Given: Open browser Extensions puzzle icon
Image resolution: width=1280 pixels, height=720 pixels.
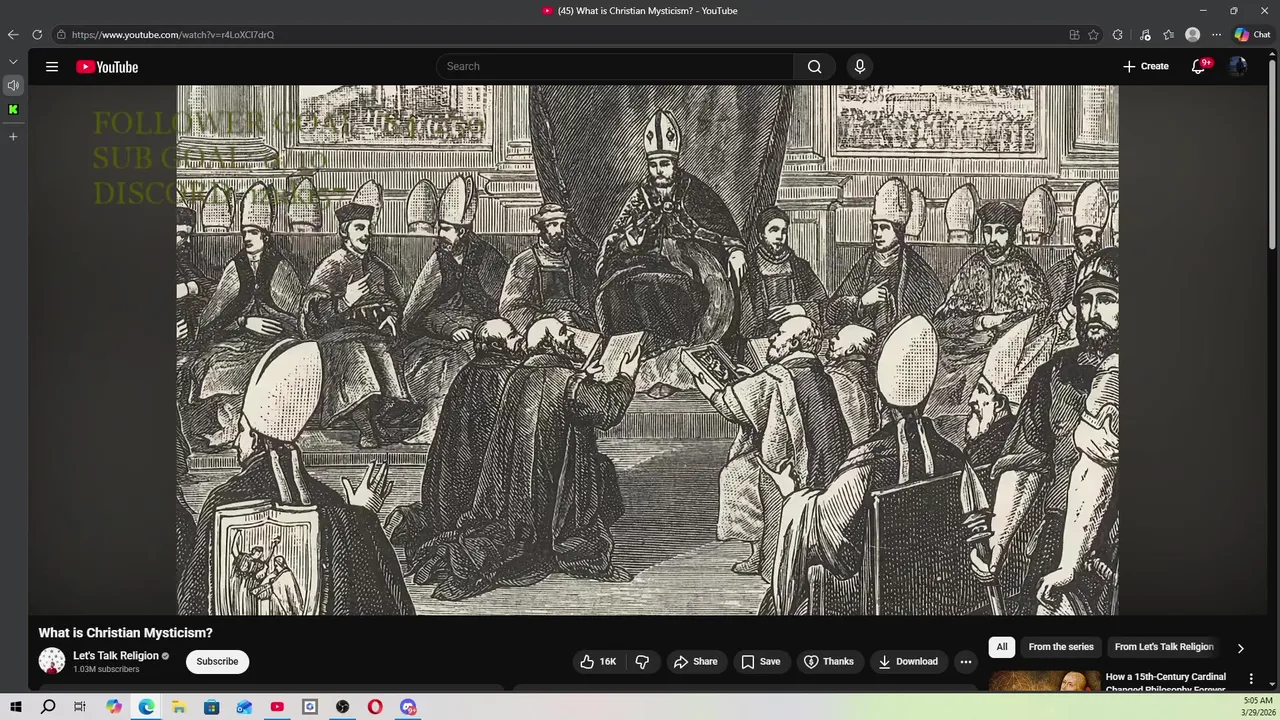Looking at the screenshot, I should tap(1118, 35).
